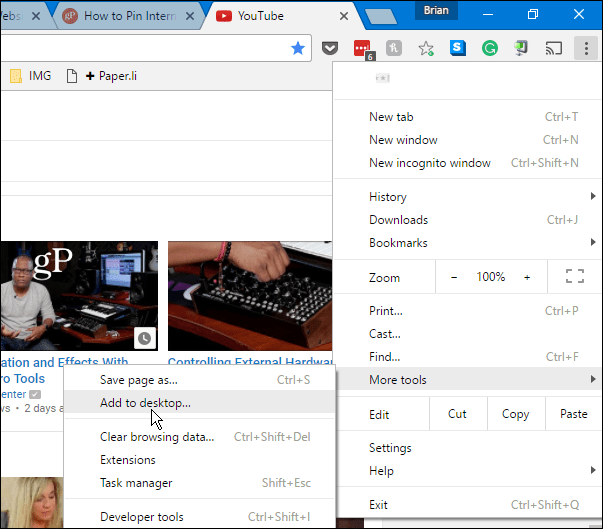Expand the More tools submenu
The image size is (603, 529).
tap(467, 380)
